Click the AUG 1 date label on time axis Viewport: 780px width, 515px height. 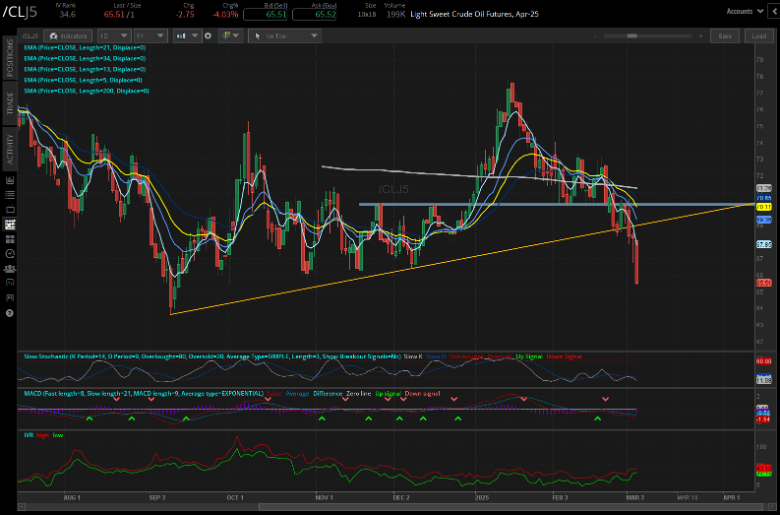click(72, 497)
